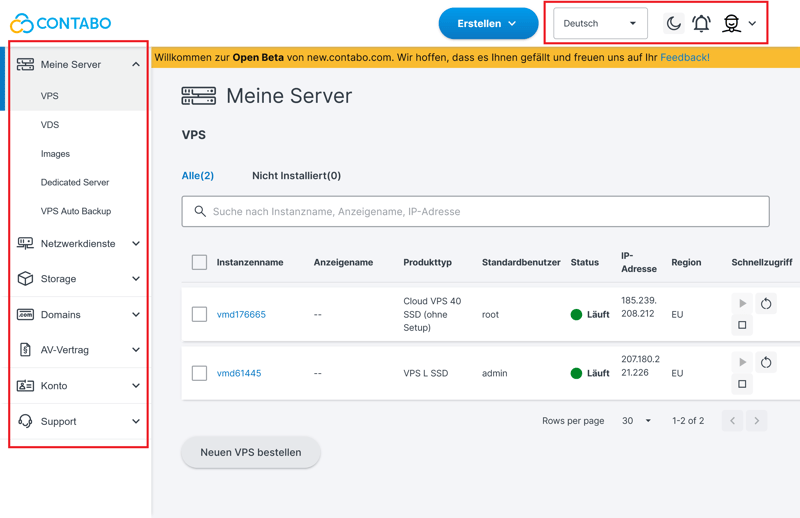Click Neuen VPS bestellen button
Viewport: 800px width, 518px height.
[x=251, y=452]
